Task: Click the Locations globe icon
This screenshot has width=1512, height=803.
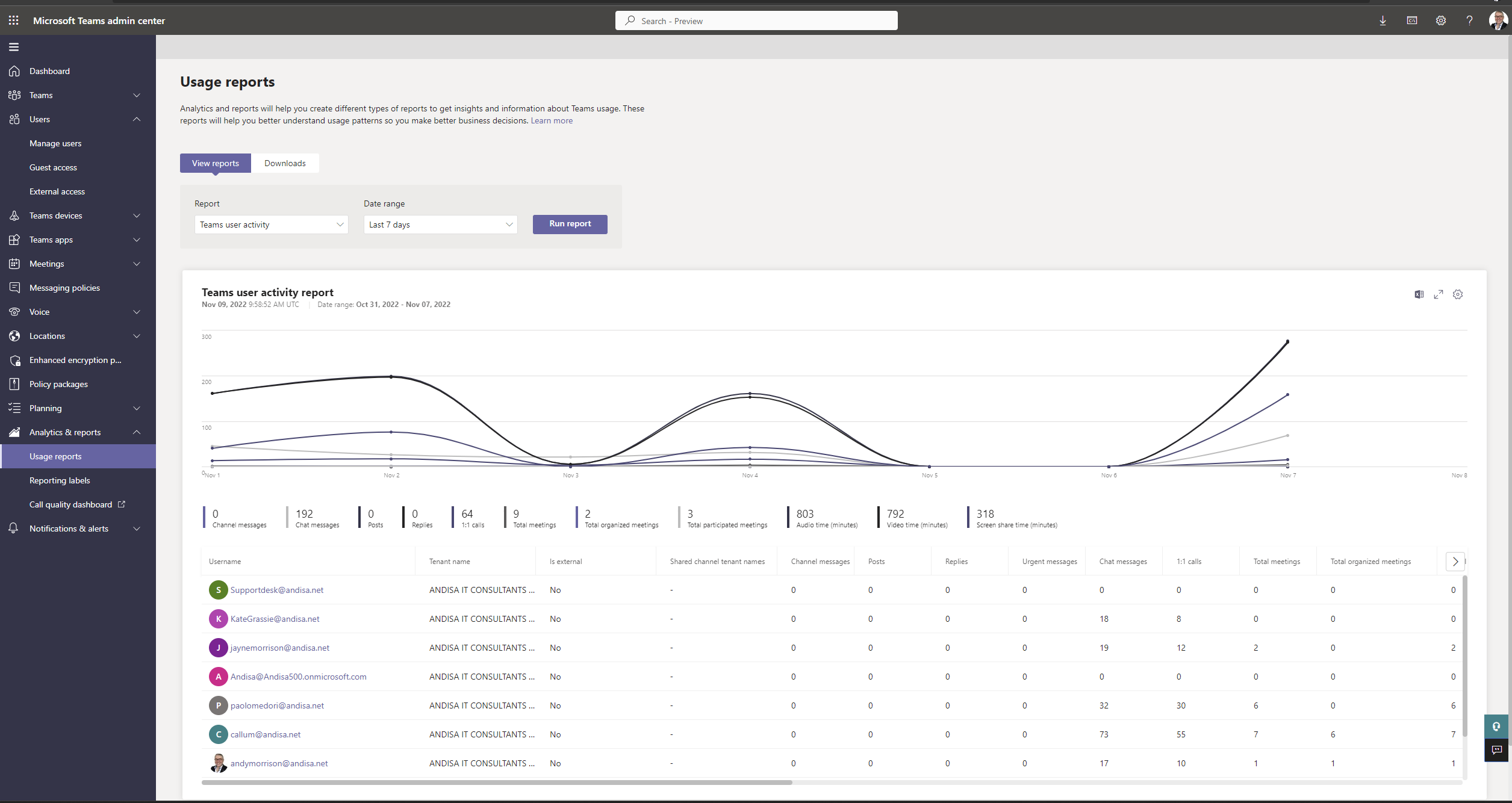Action: pyautogui.click(x=14, y=336)
